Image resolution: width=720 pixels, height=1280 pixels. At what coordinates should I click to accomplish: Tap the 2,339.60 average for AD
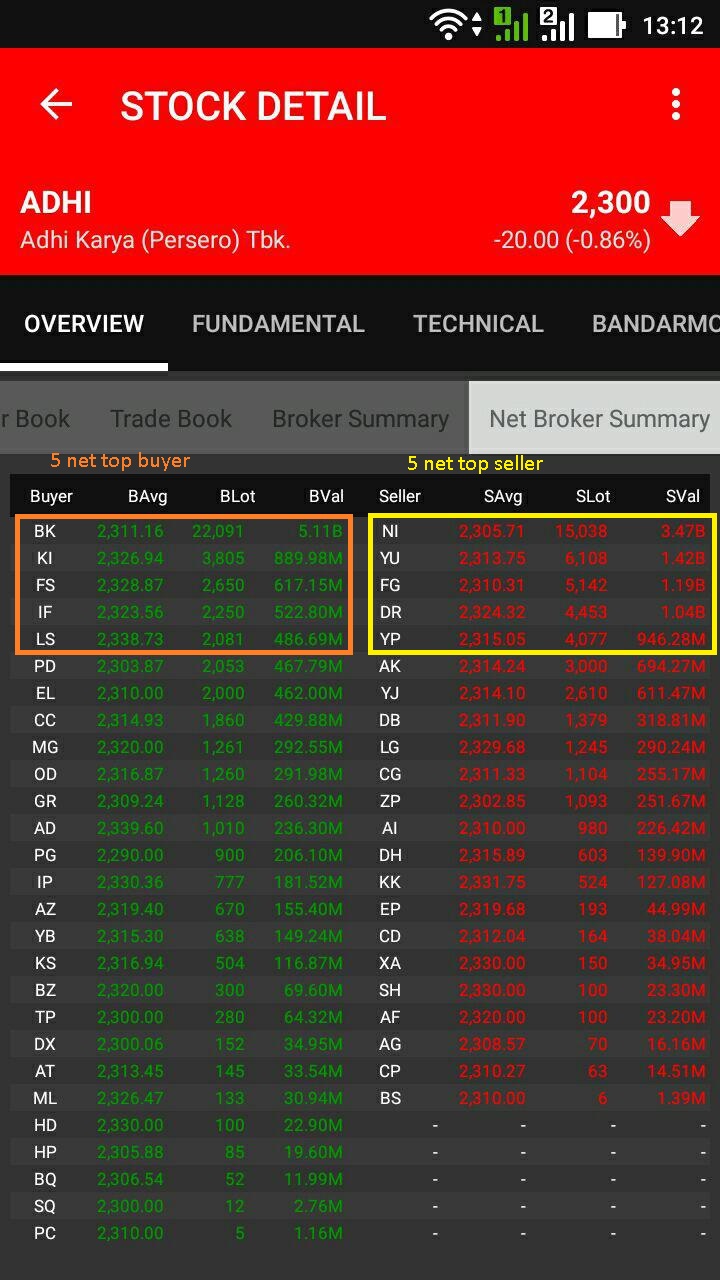click(130, 828)
